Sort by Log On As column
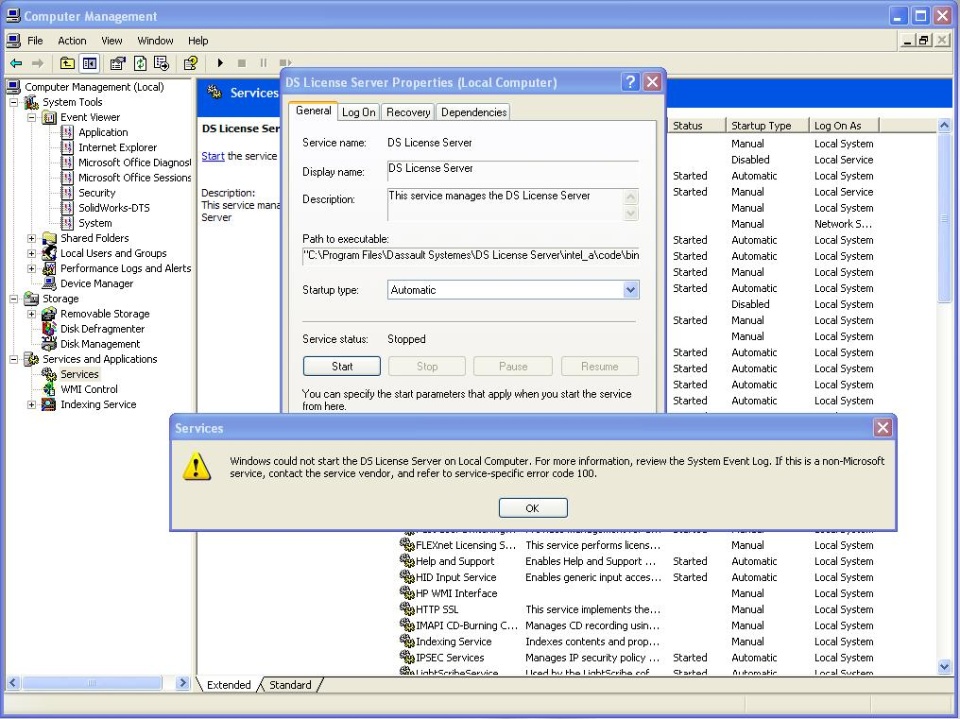This screenshot has width=960, height=719. click(x=844, y=126)
